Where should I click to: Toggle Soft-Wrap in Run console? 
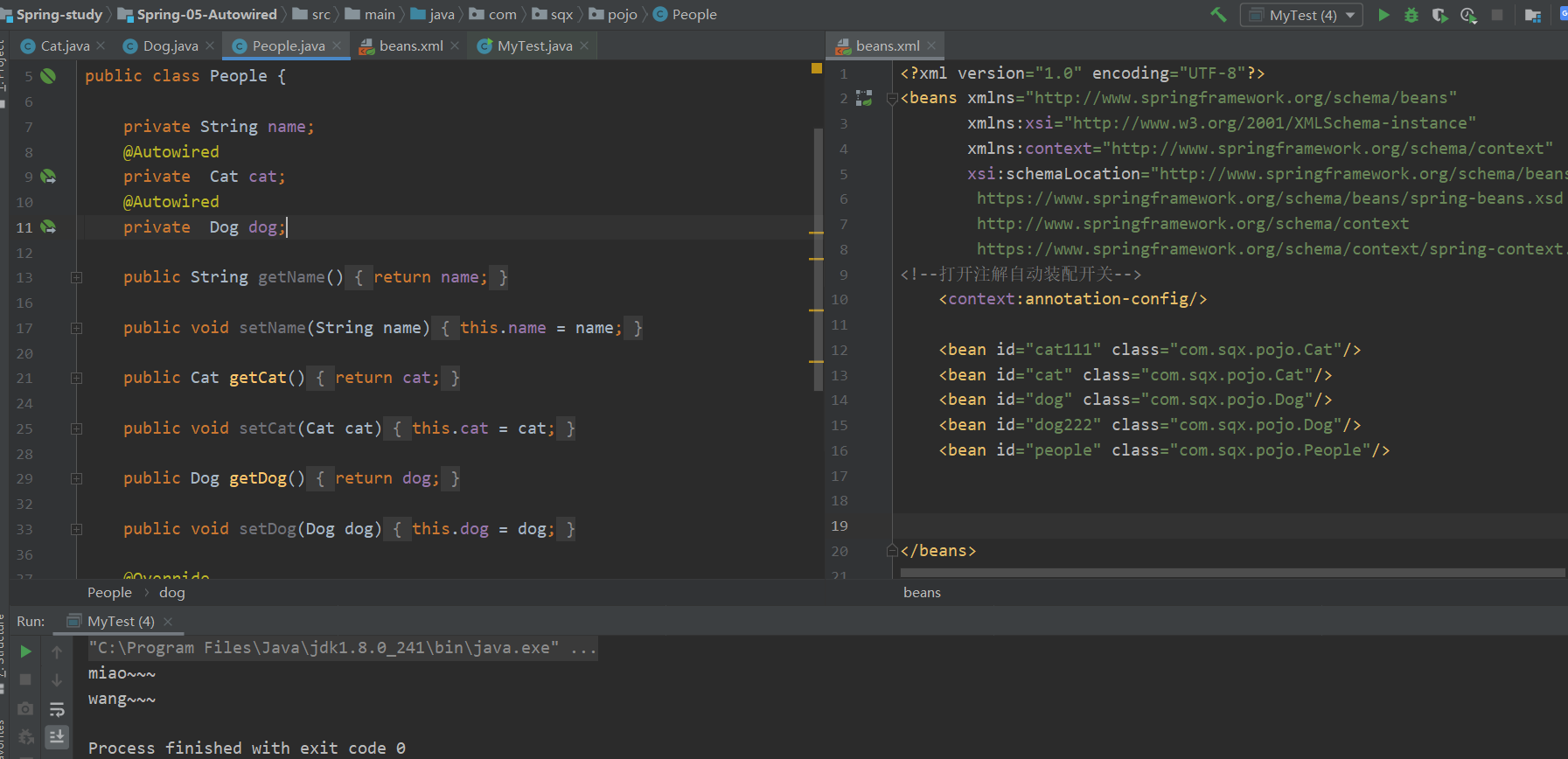click(x=57, y=709)
